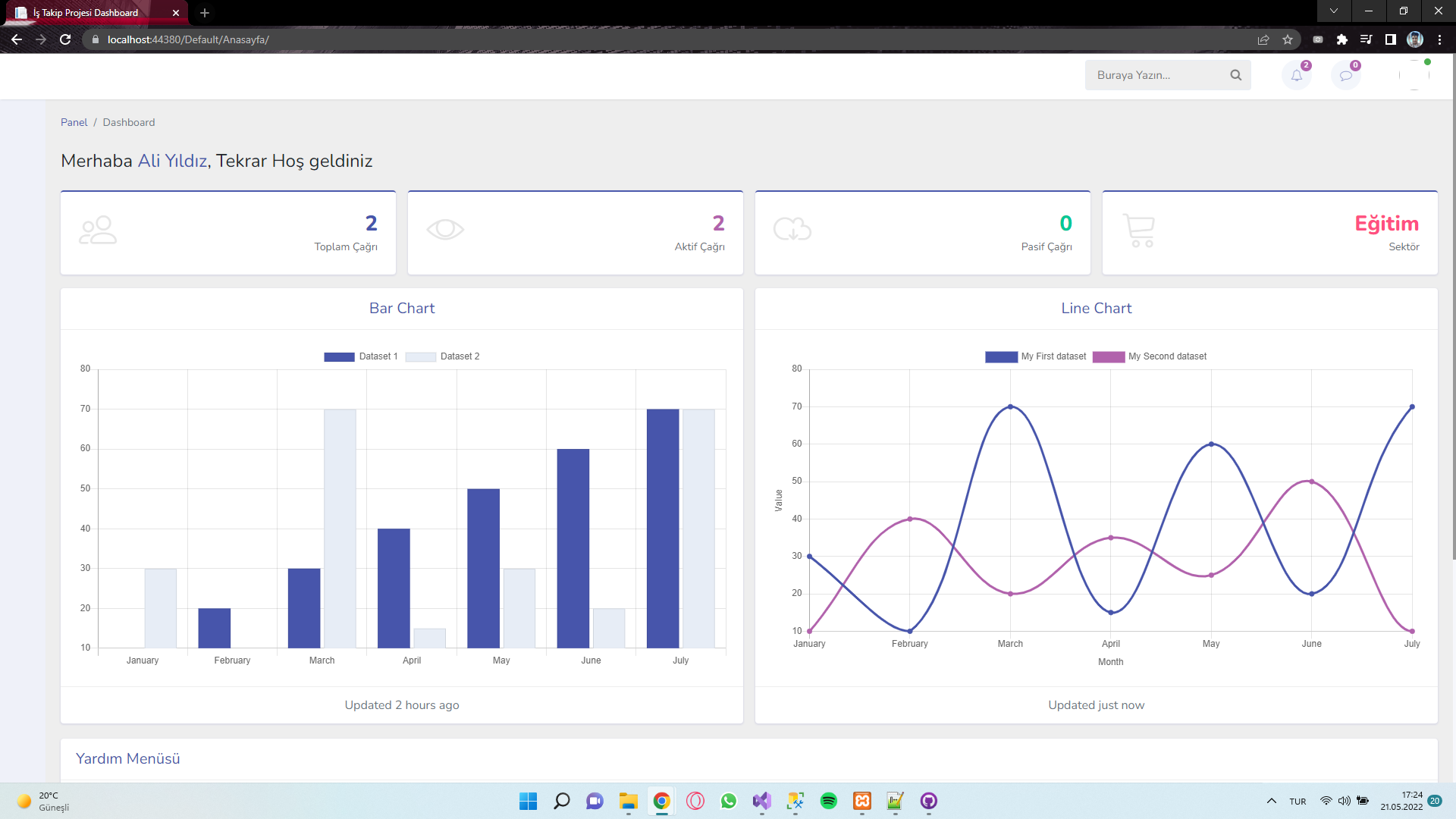Toggle My First dataset legend visibility
The width and height of the screenshot is (1456, 819).
click(x=1036, y=356)
